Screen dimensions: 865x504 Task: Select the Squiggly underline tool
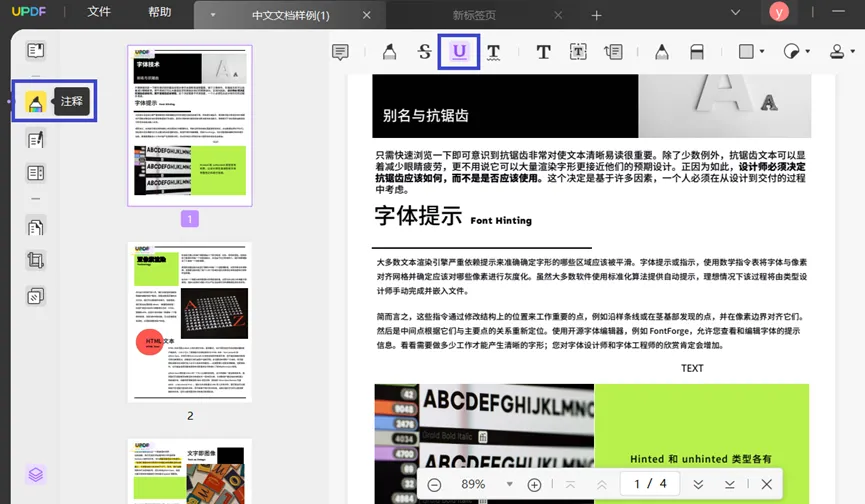[x=494, y=52]
